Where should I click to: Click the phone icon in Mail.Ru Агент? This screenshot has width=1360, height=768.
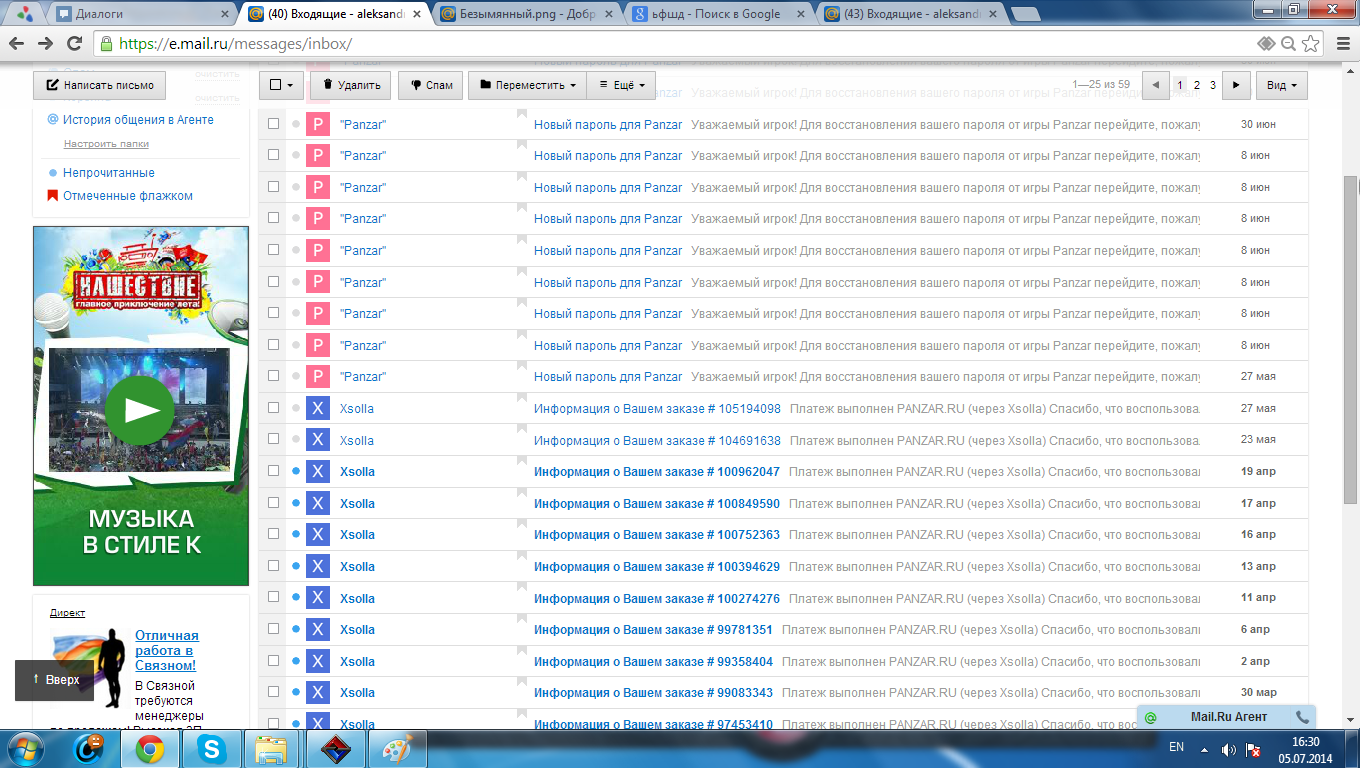click(x=1302, y=717)
